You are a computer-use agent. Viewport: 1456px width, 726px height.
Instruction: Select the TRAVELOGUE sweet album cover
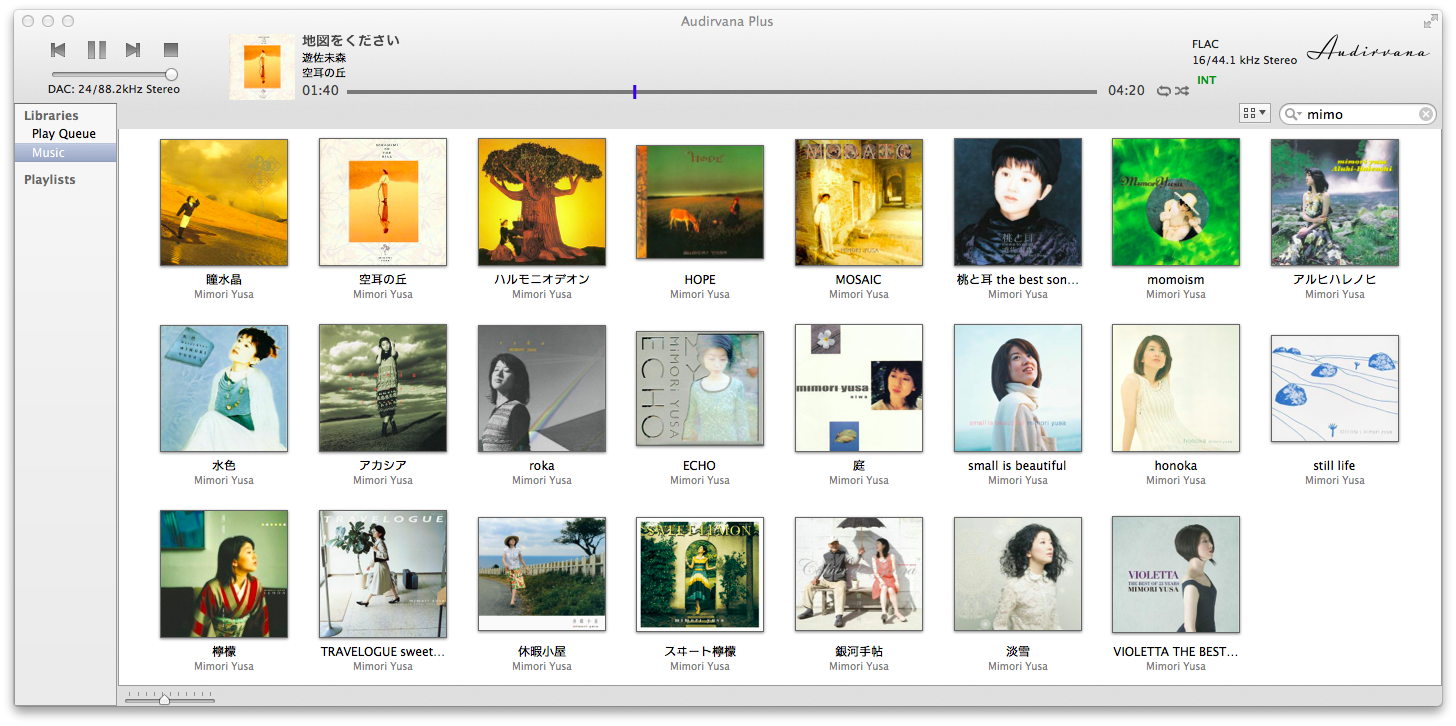[383, 574]
